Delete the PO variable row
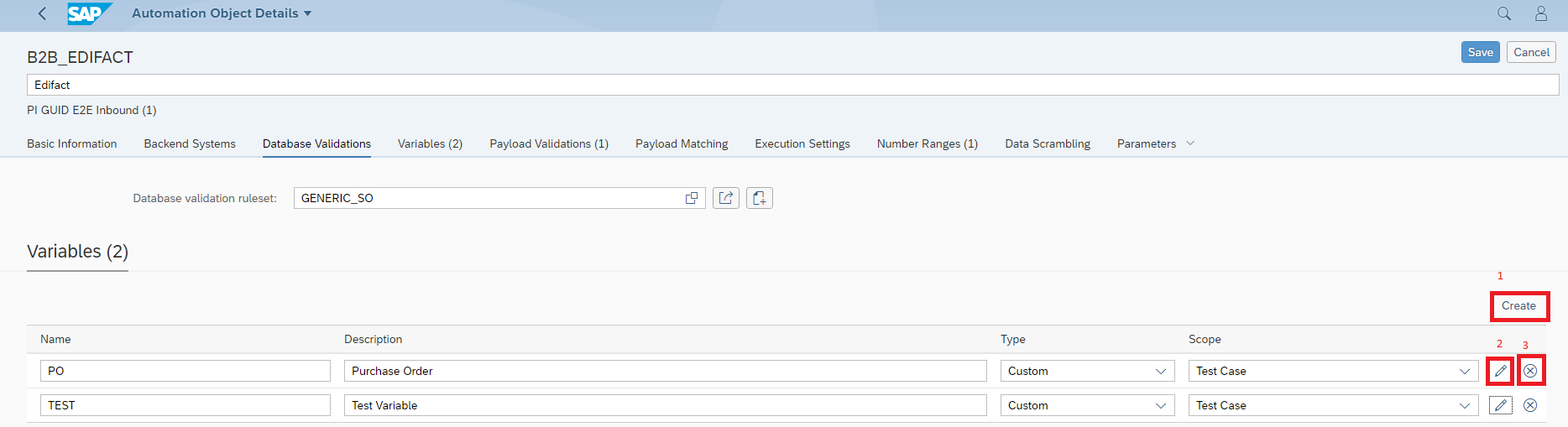The image size is (1568, 427). point(1530,371)
